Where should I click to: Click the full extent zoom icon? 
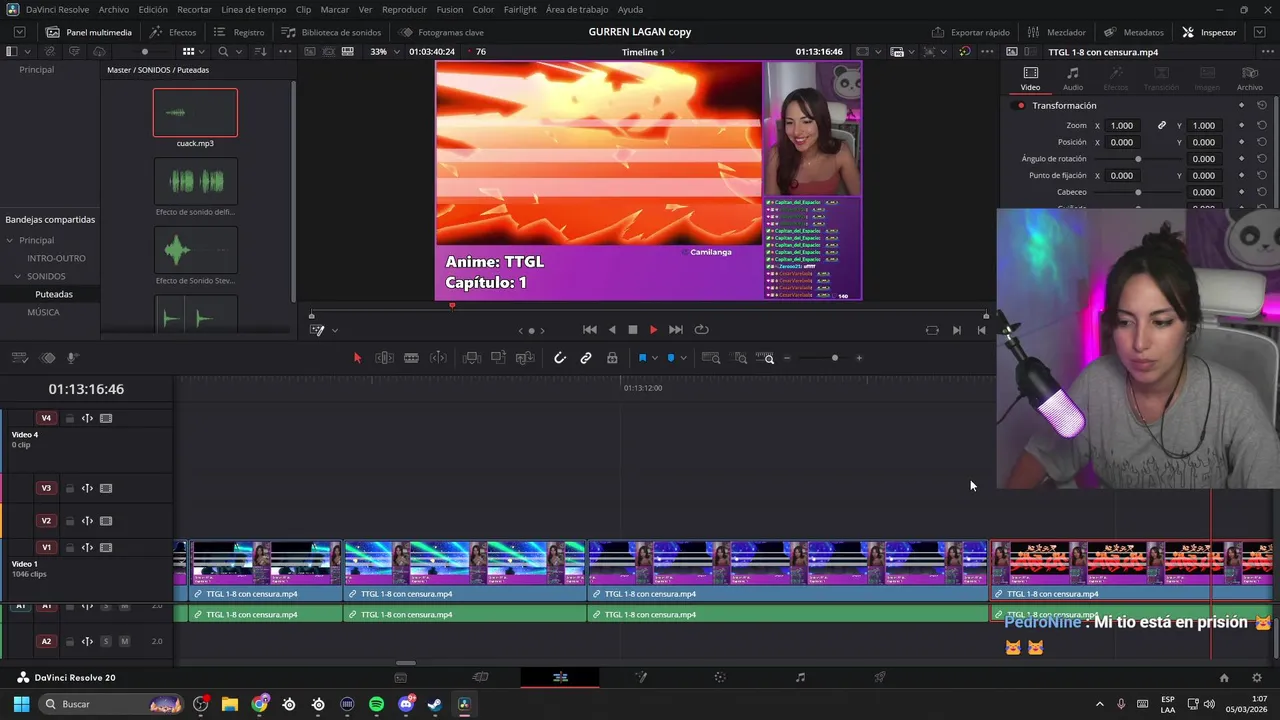711,358
